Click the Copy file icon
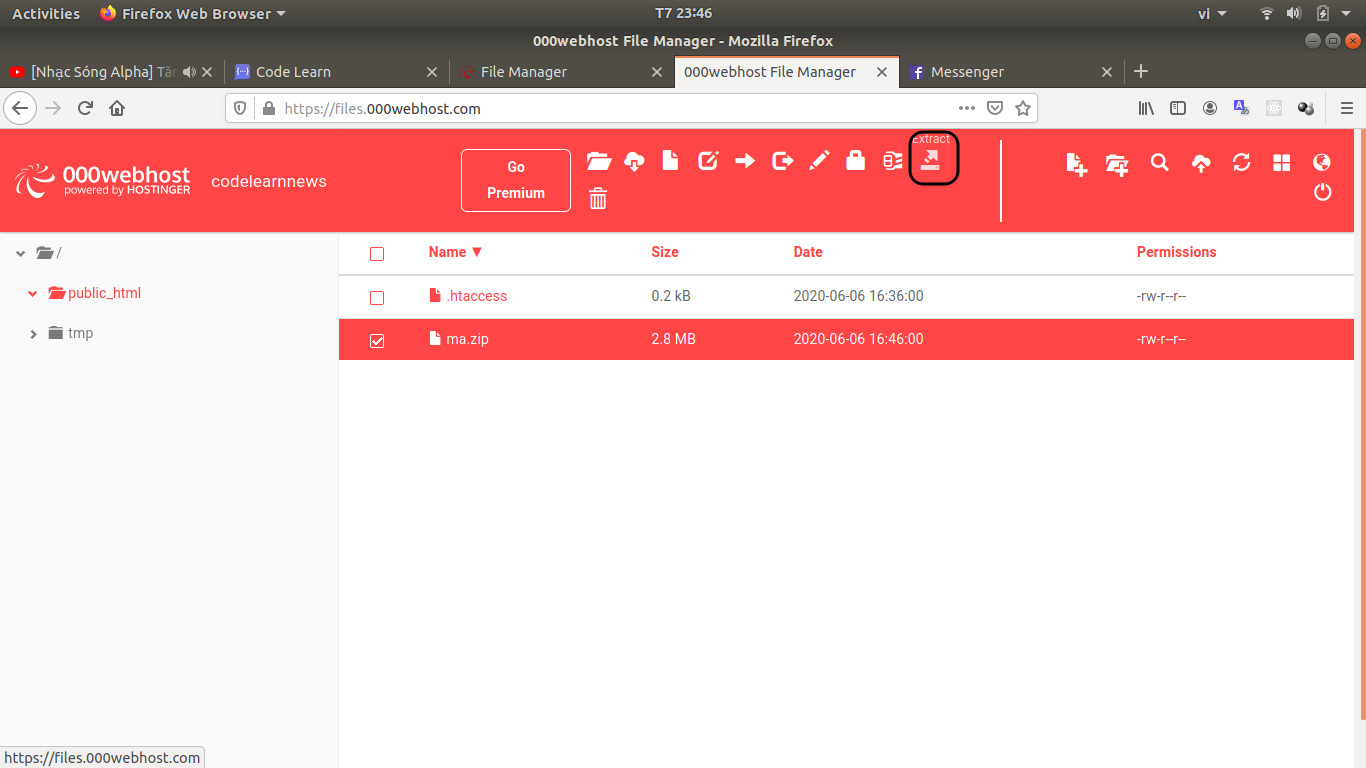 782,161
